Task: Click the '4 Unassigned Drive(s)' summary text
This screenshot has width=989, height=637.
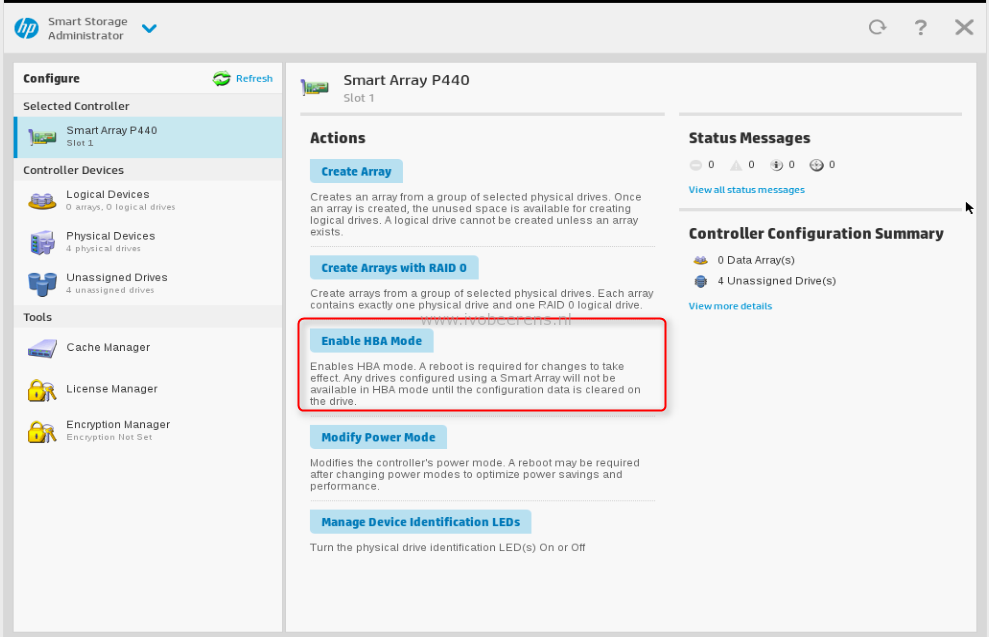Action: tap(776, 281)
